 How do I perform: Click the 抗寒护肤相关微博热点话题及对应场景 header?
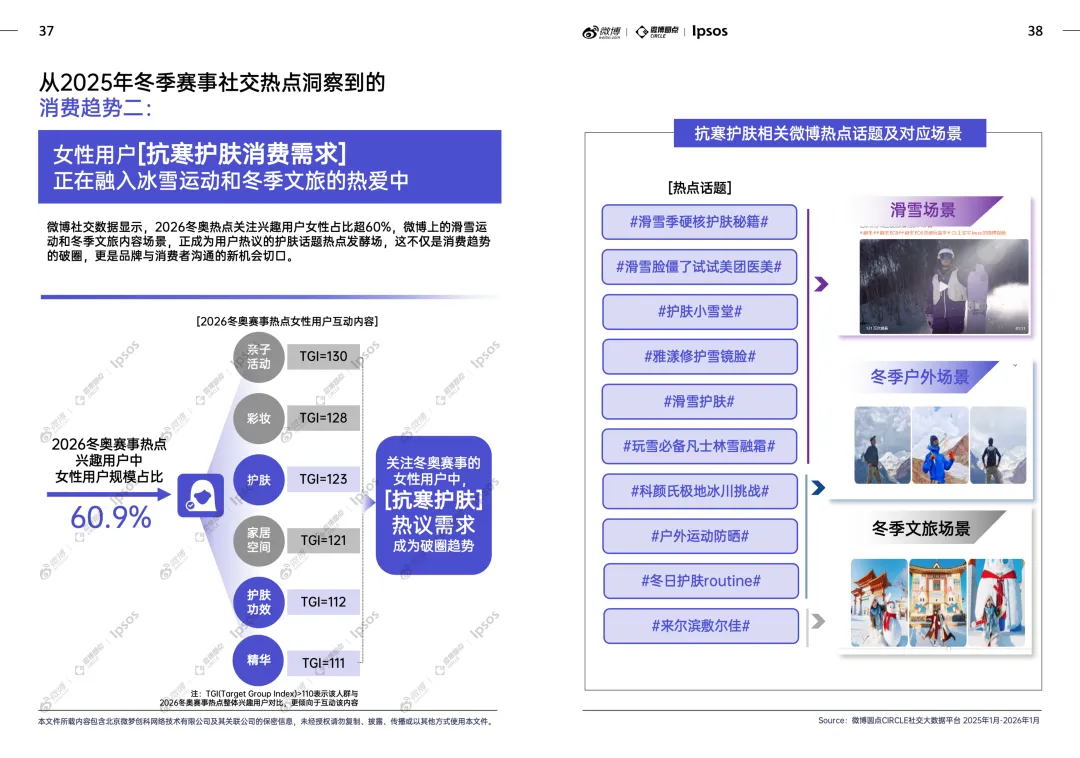[829, 134]
